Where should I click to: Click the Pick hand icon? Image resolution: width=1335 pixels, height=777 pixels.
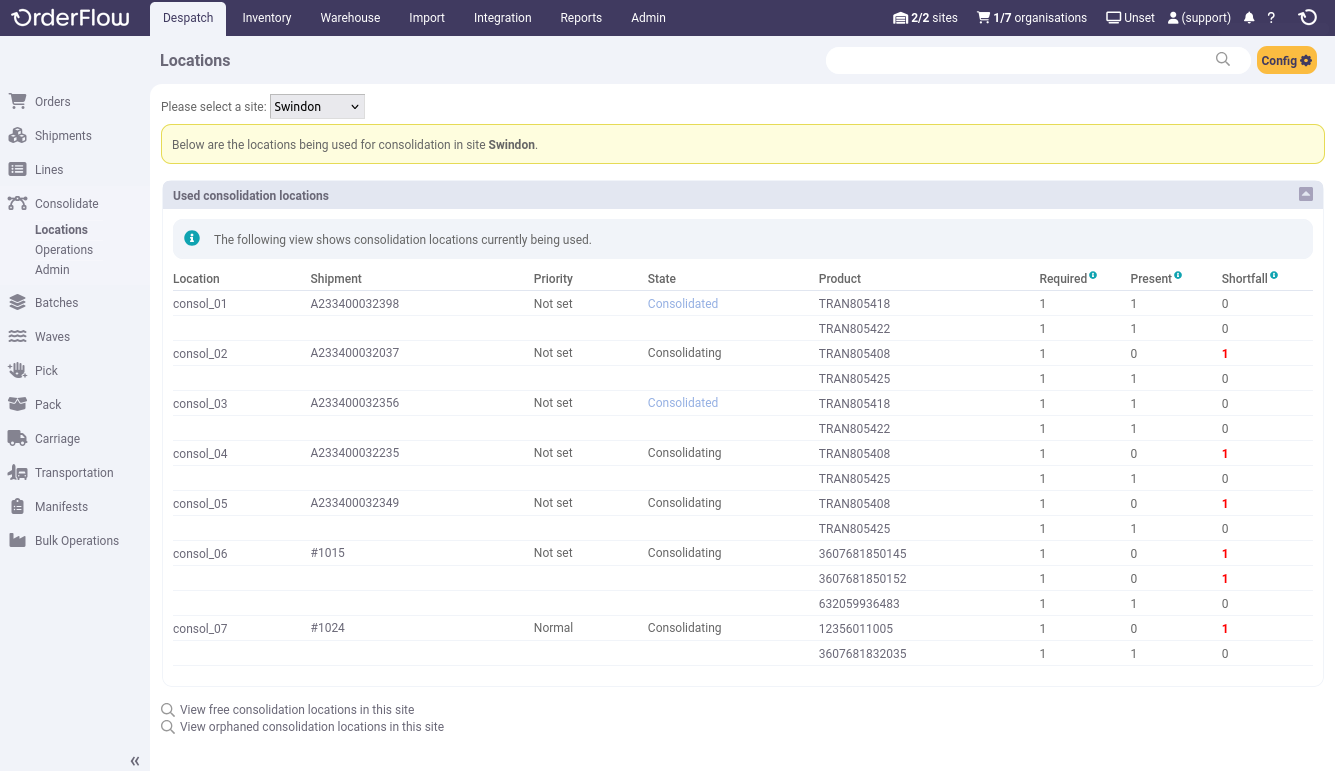(17, 370)
